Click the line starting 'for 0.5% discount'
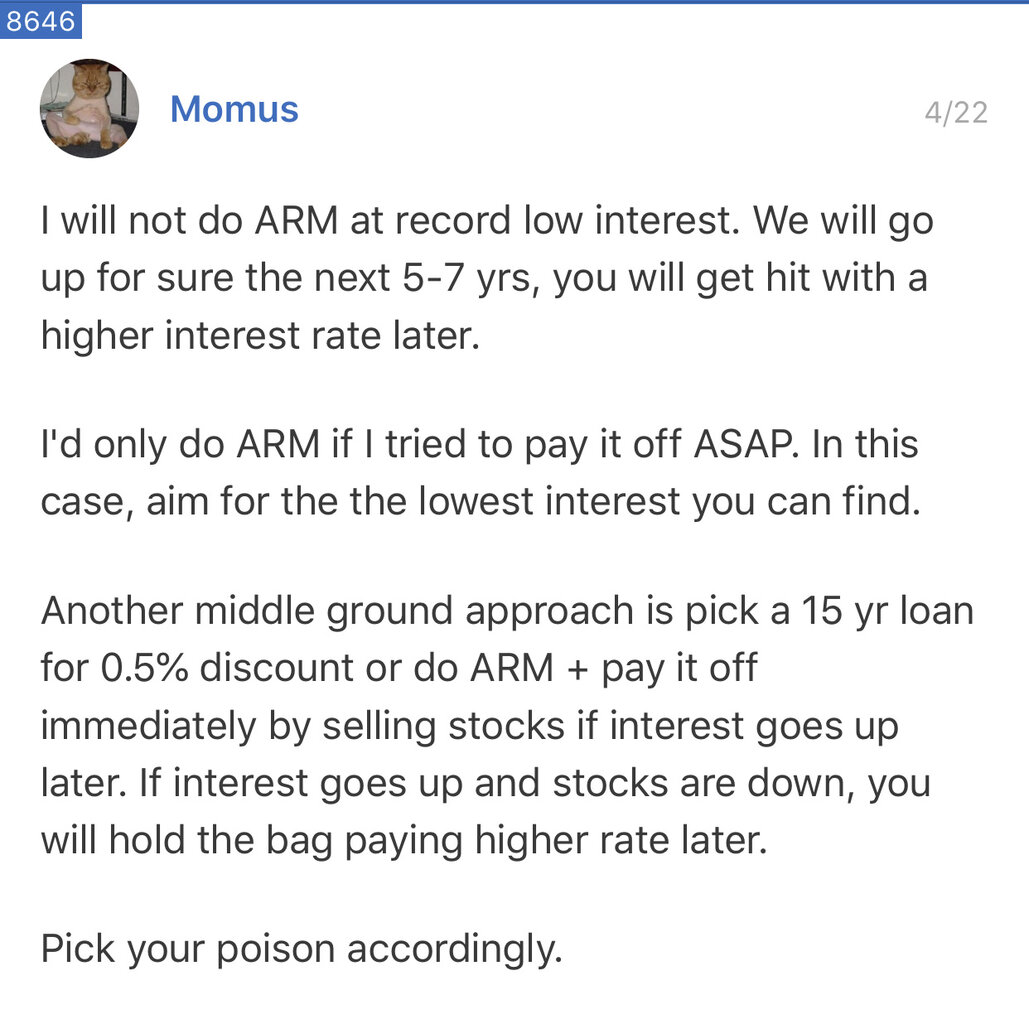Viewport: 1029px width, 1024px height. click(x=399, y=668)
